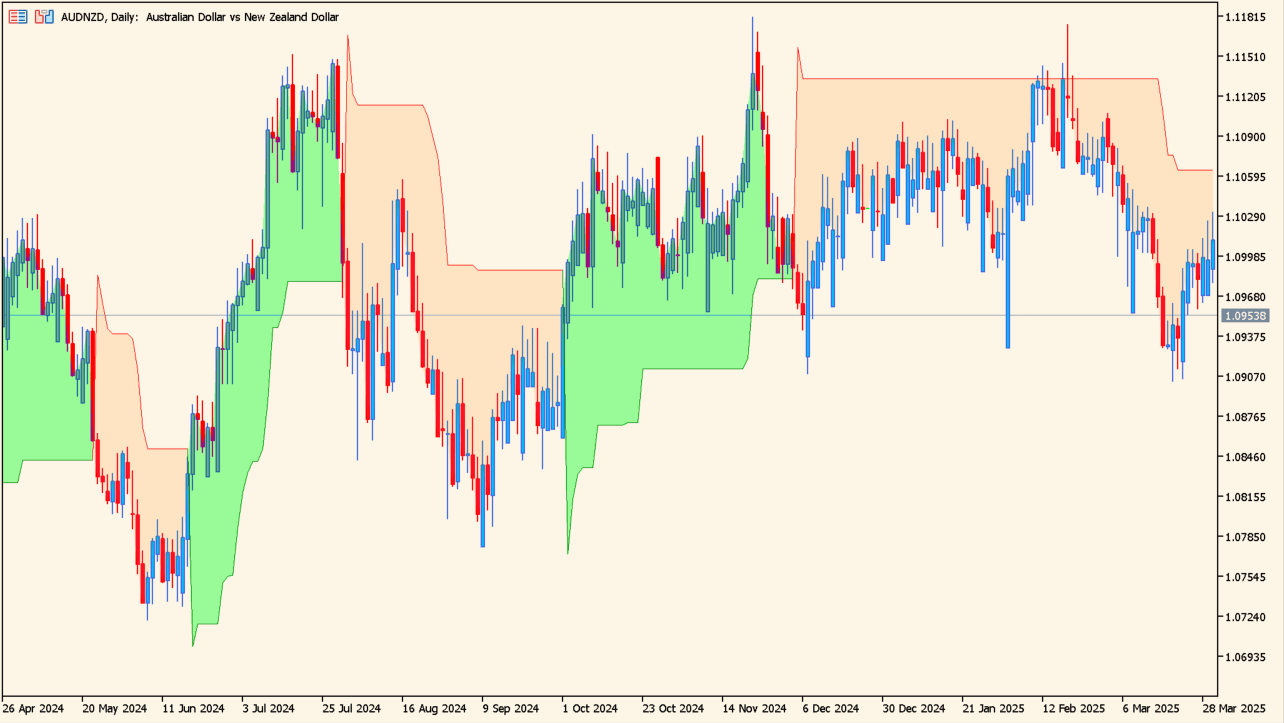The image size is (1284, 723).
Task: Click the 26 Apr 2024 date label
Action: click(33, 708)
